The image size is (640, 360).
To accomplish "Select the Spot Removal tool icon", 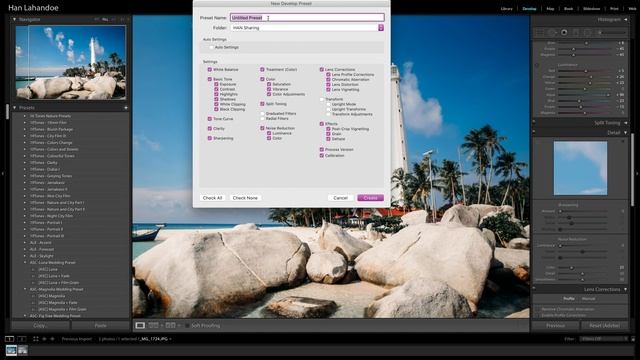I will click(x=552, y=32).
